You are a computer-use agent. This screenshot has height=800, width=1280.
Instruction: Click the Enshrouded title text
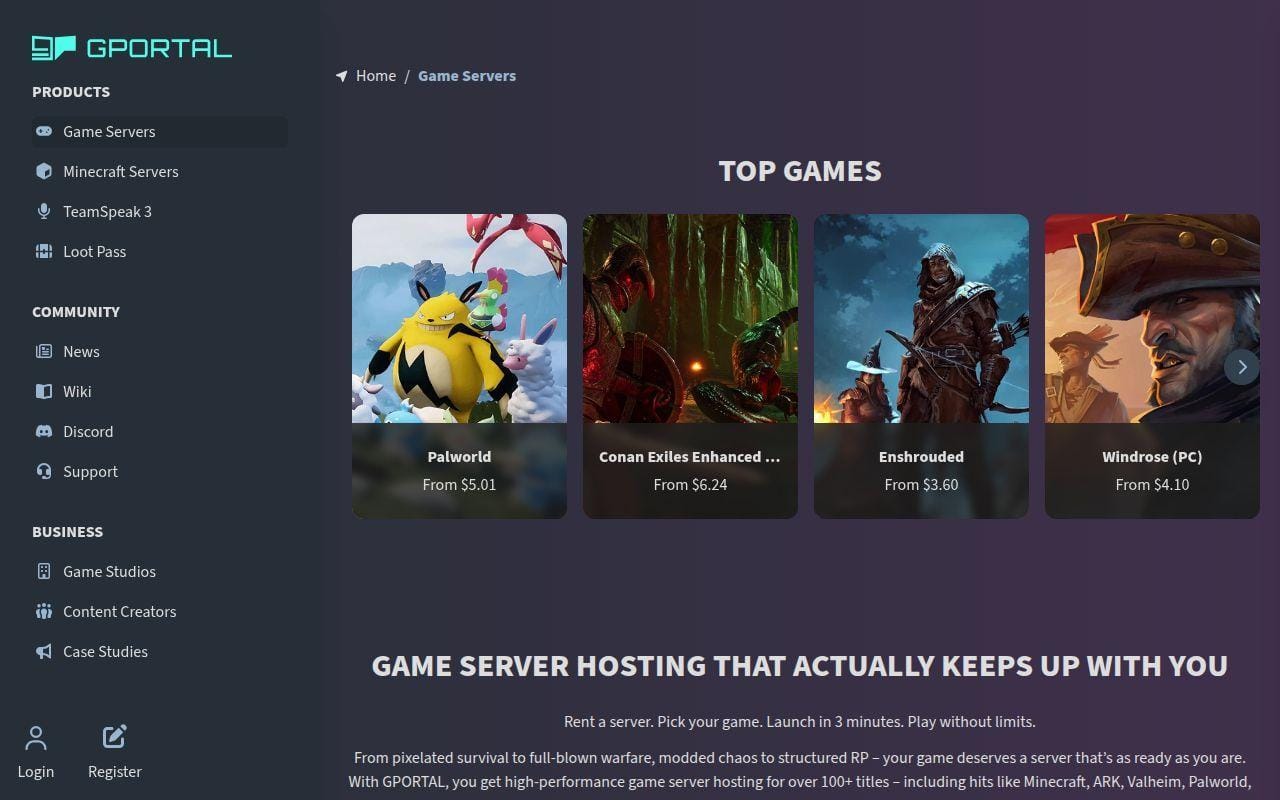(921, 456)
